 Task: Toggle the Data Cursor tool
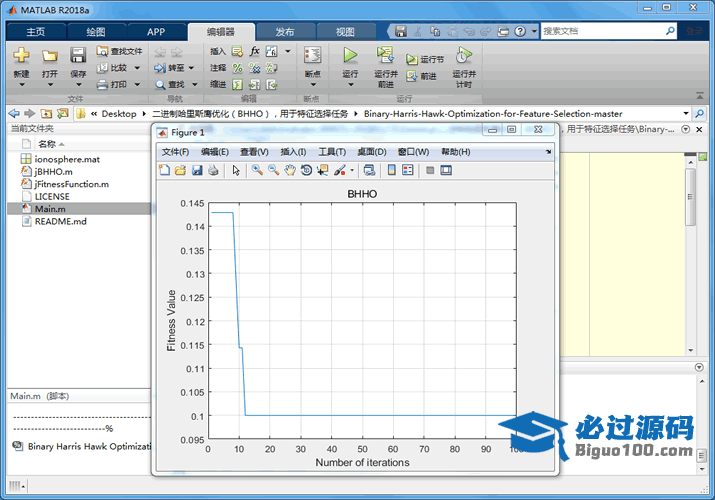(x=323, y=170)
